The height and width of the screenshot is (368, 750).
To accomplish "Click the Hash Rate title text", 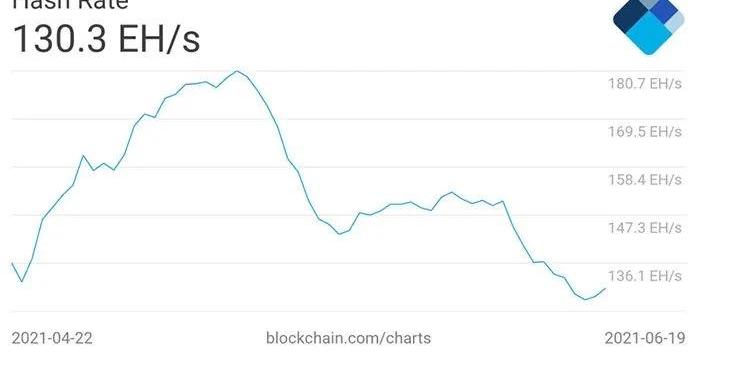I will [x=70, y=4].
